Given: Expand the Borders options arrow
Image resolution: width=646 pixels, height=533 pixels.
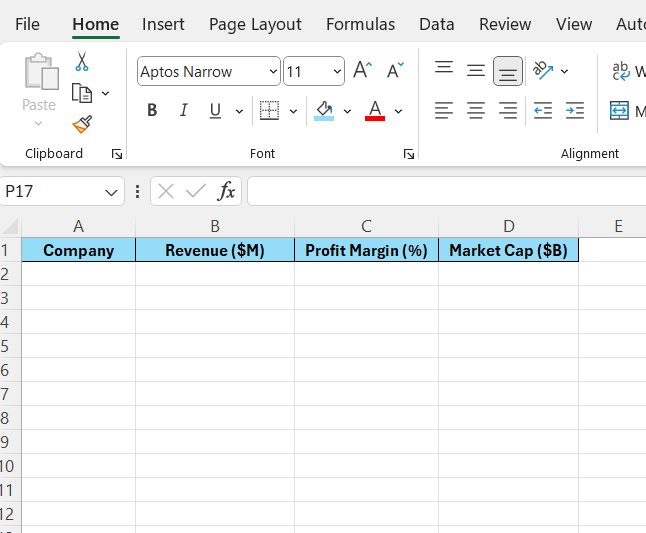Looking at the screenshot, I should coord(293,111).
